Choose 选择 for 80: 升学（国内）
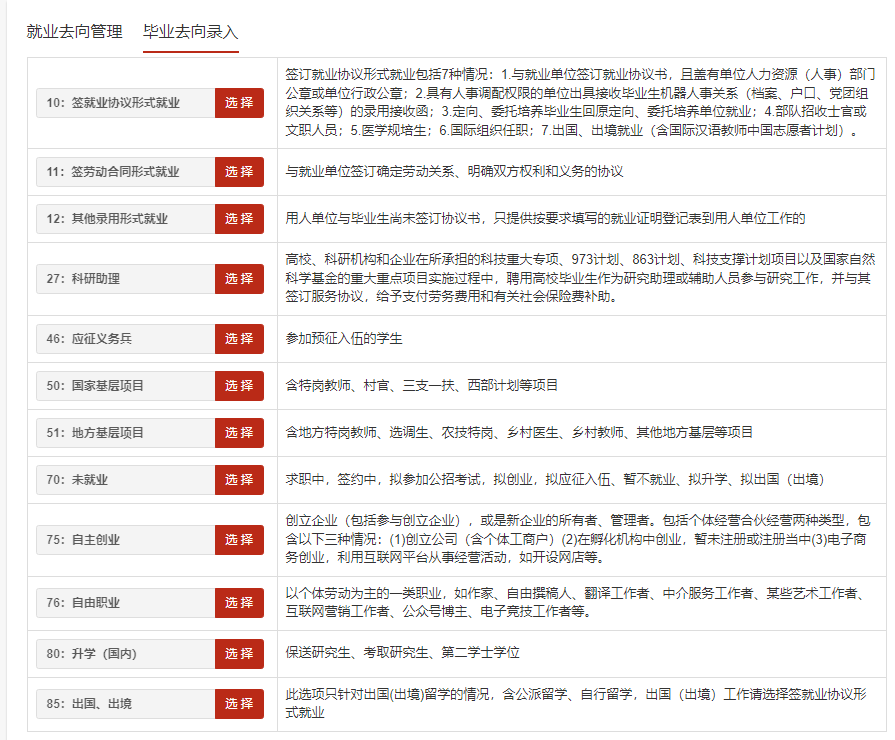The height and width of the screenshot is (740, 895). pyautogui.click(x=239, y=654)
